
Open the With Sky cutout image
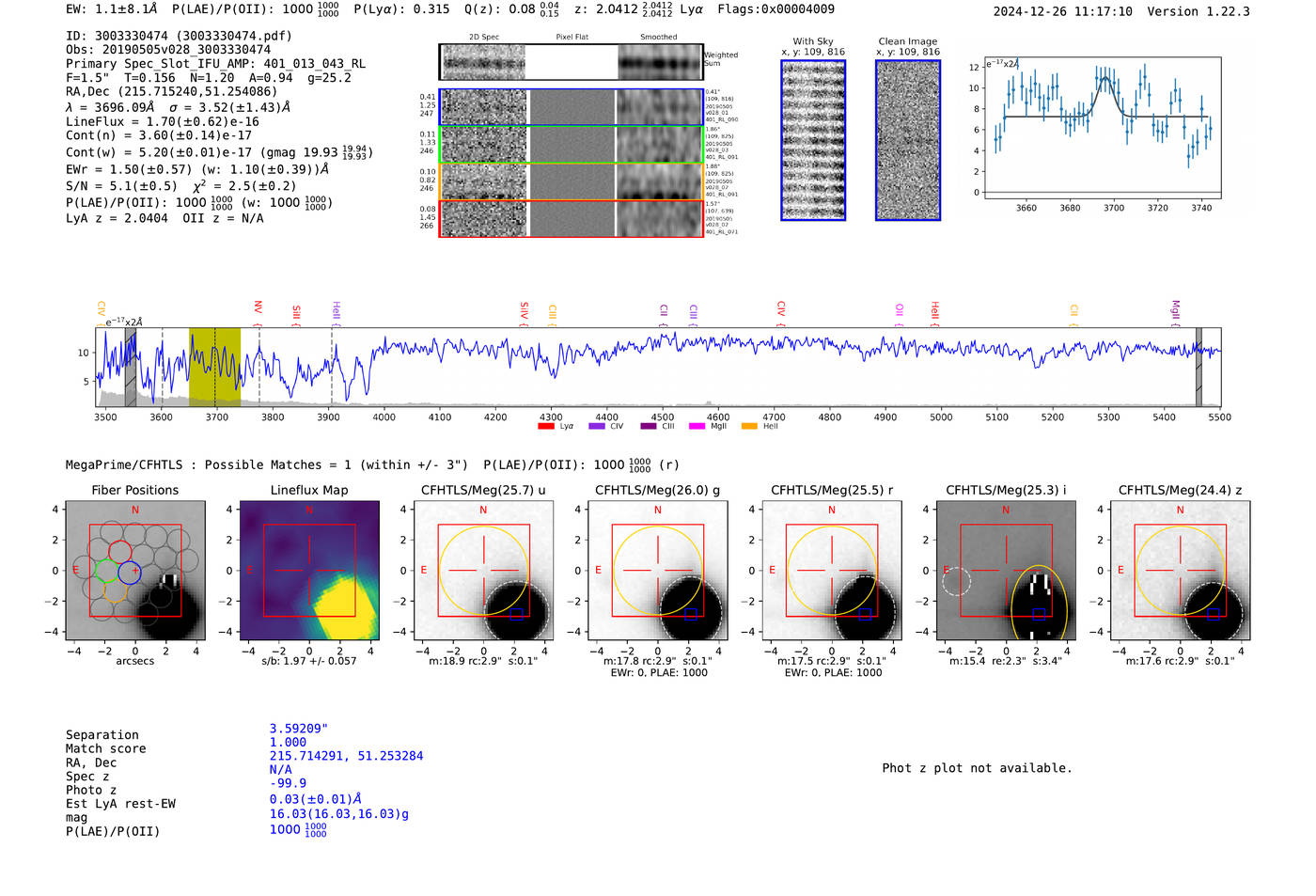click(x=813, y=140)
